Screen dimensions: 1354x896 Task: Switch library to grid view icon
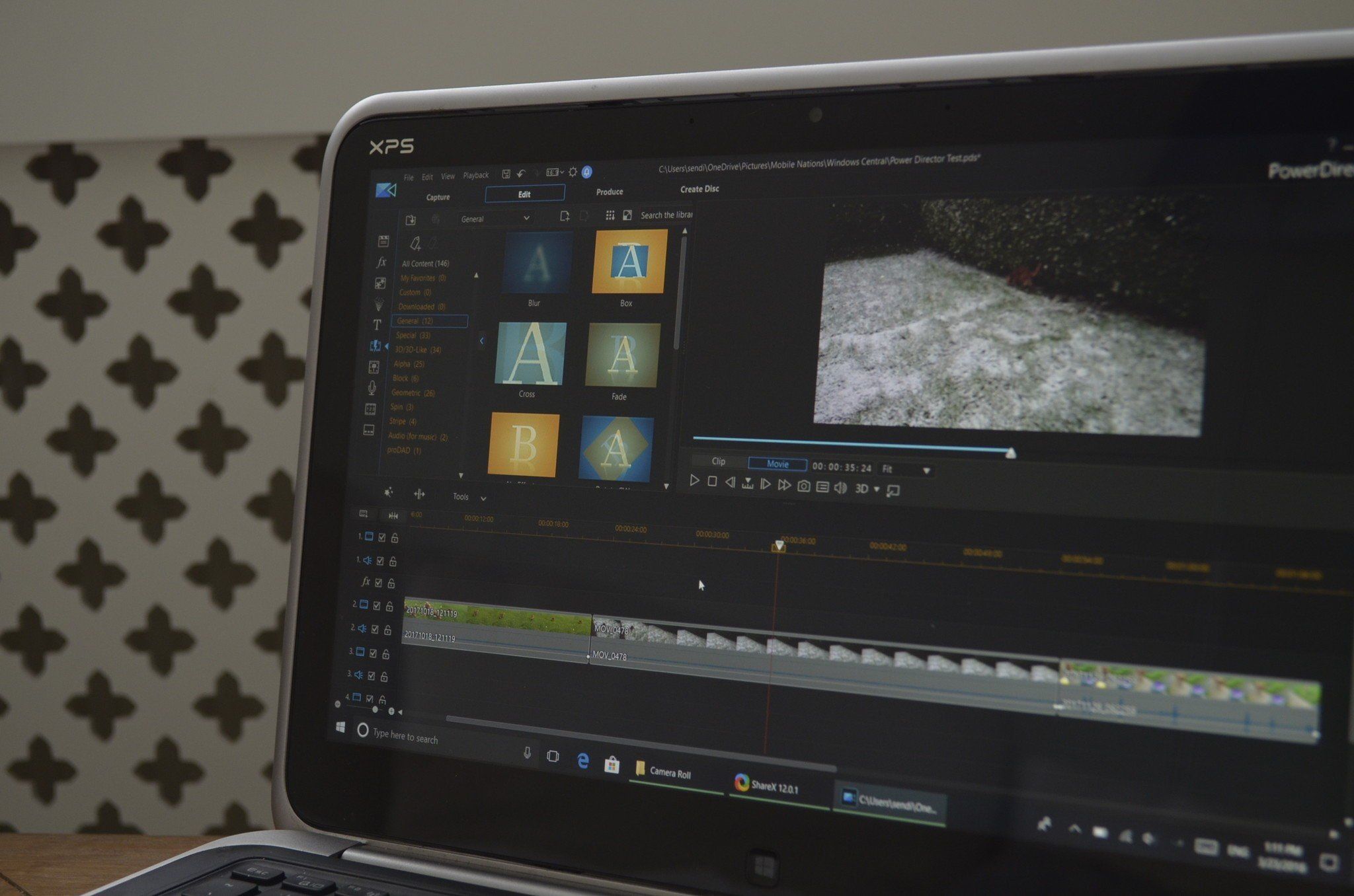610,215
